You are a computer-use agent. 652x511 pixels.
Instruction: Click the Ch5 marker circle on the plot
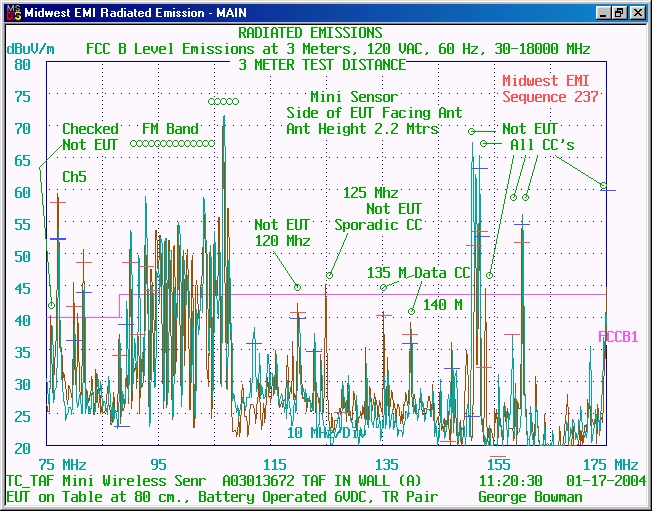click(x=52, y=306)
